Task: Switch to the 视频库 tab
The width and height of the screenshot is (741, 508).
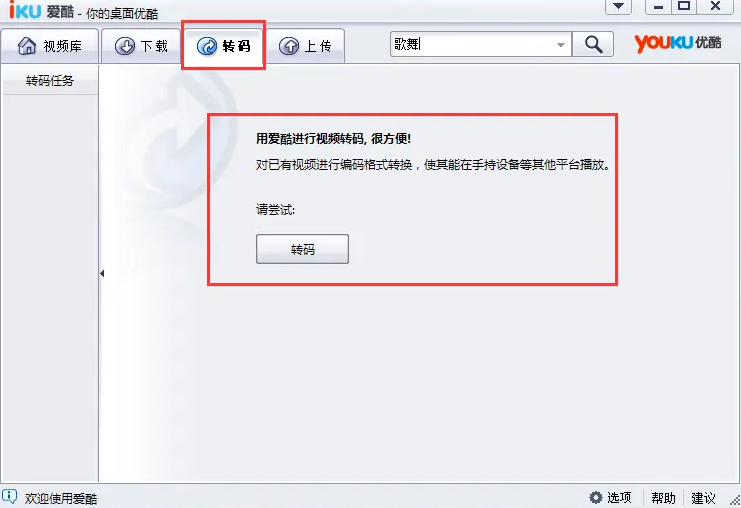Action: [x=50, y=46]
